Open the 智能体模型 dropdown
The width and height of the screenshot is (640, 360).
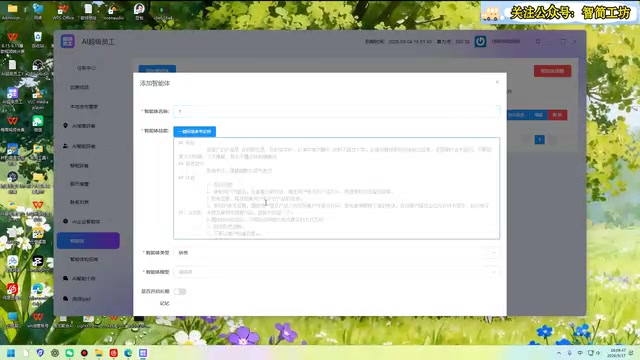coord(336,272)
